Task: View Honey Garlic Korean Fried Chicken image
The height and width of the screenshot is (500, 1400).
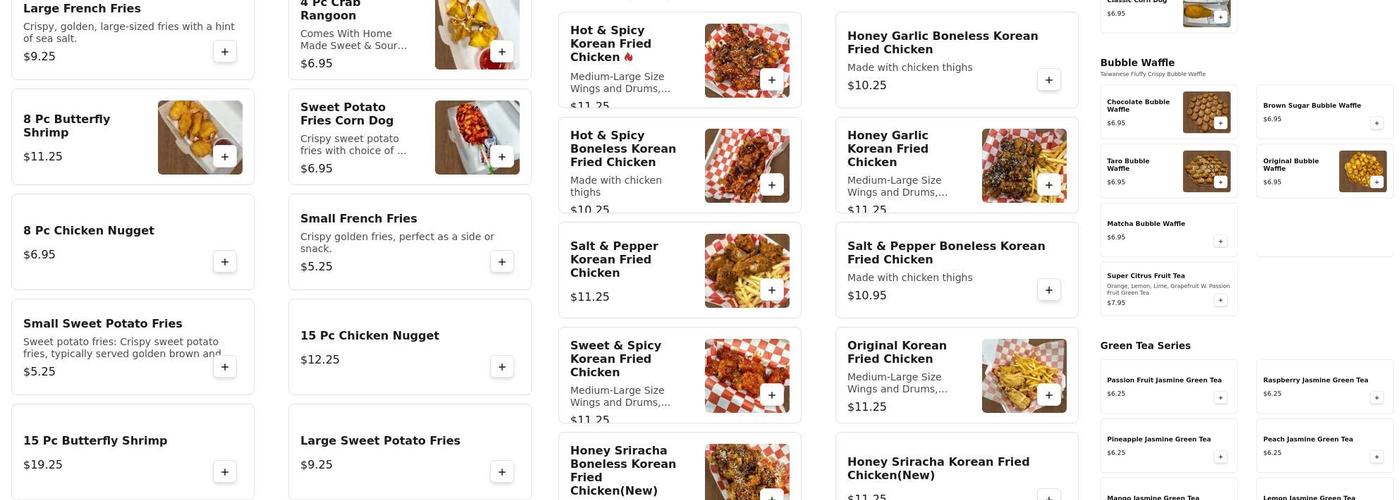Action: click(1022, 165)
